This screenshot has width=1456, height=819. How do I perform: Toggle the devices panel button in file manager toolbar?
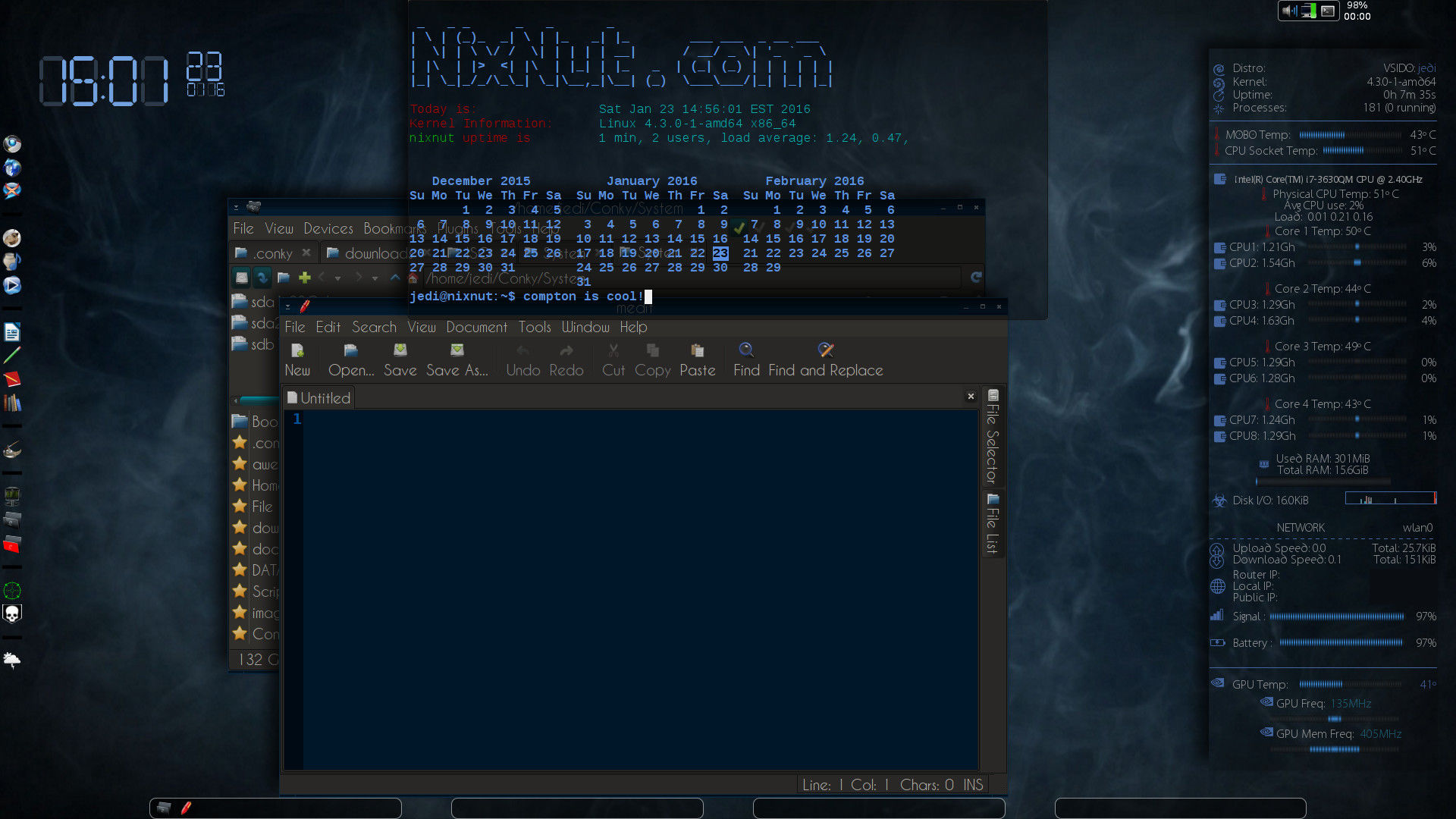coord(241,278)
